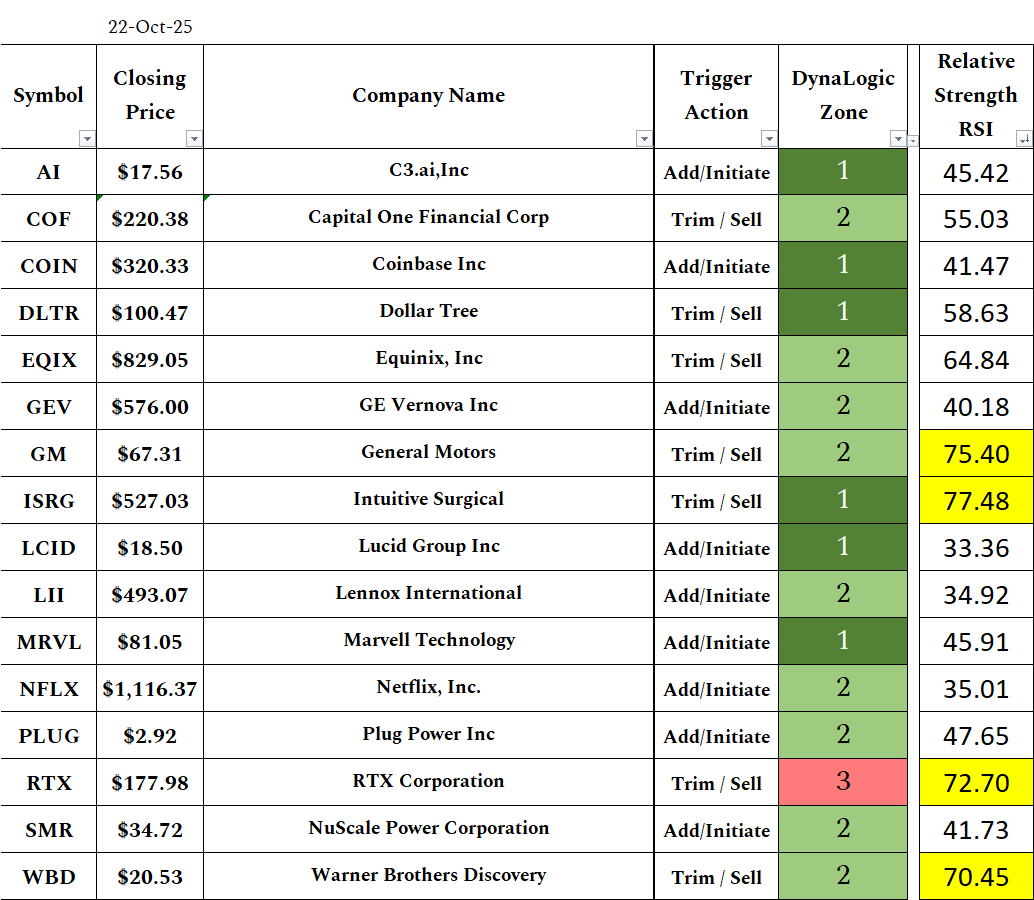Select the highlighted RSI value 75.40

976,454
